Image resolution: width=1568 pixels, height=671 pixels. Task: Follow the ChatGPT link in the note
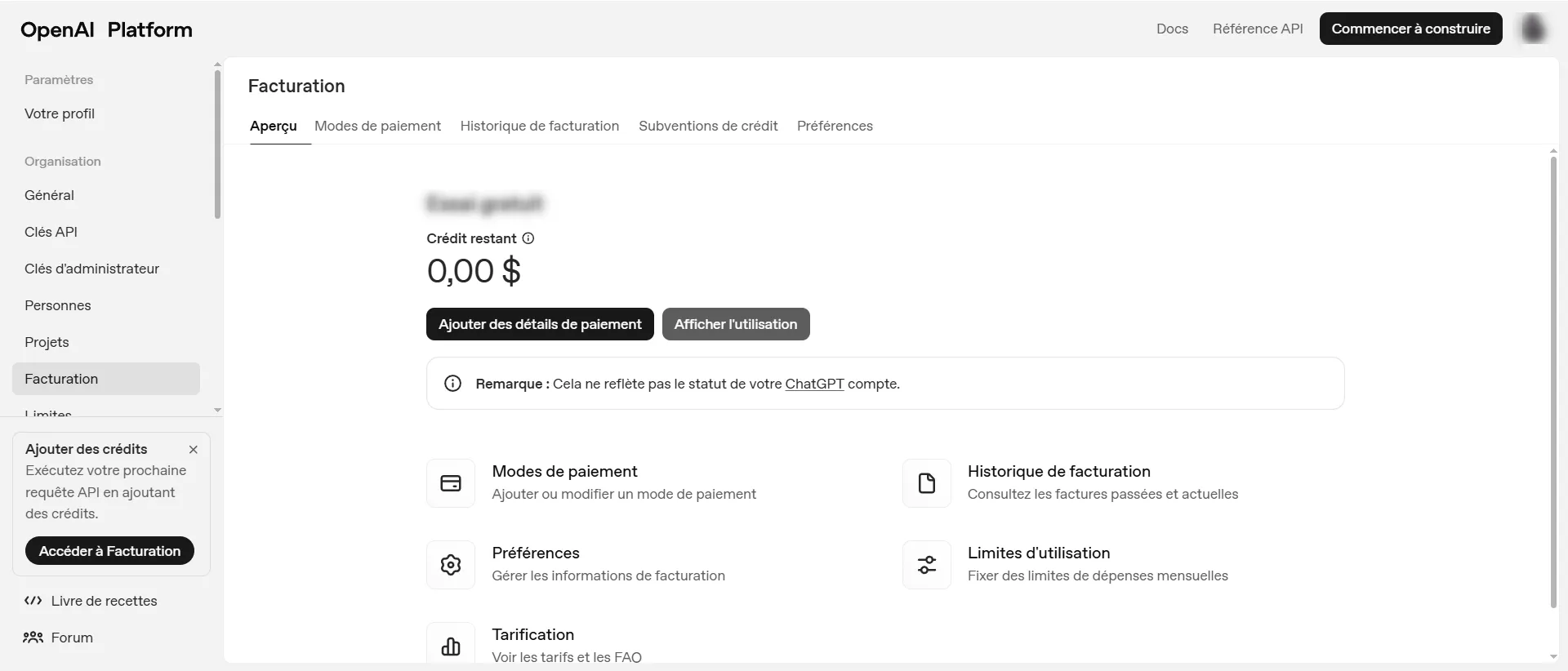click(814, 384)
